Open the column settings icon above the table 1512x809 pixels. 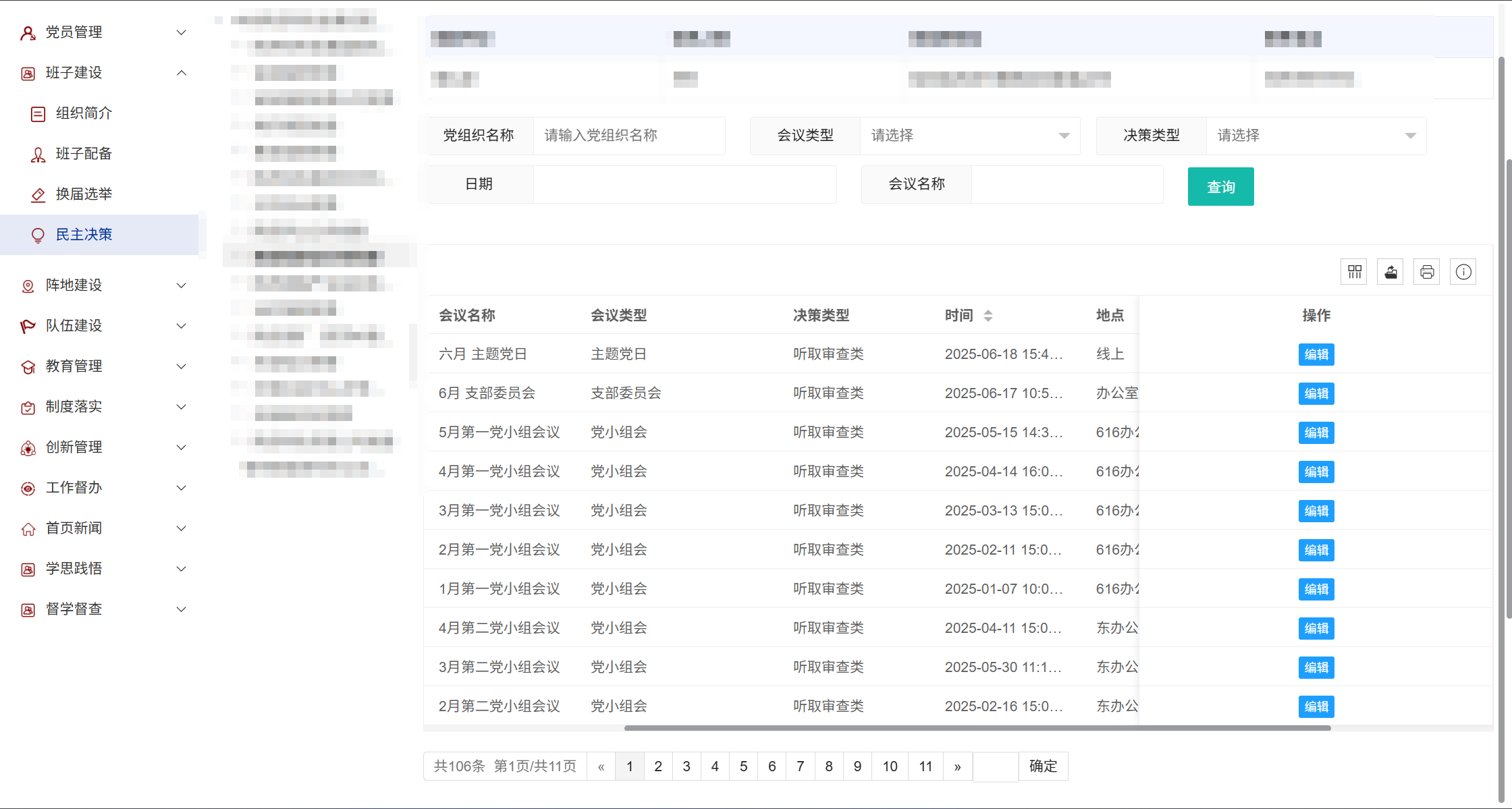tap(1354, 271)
